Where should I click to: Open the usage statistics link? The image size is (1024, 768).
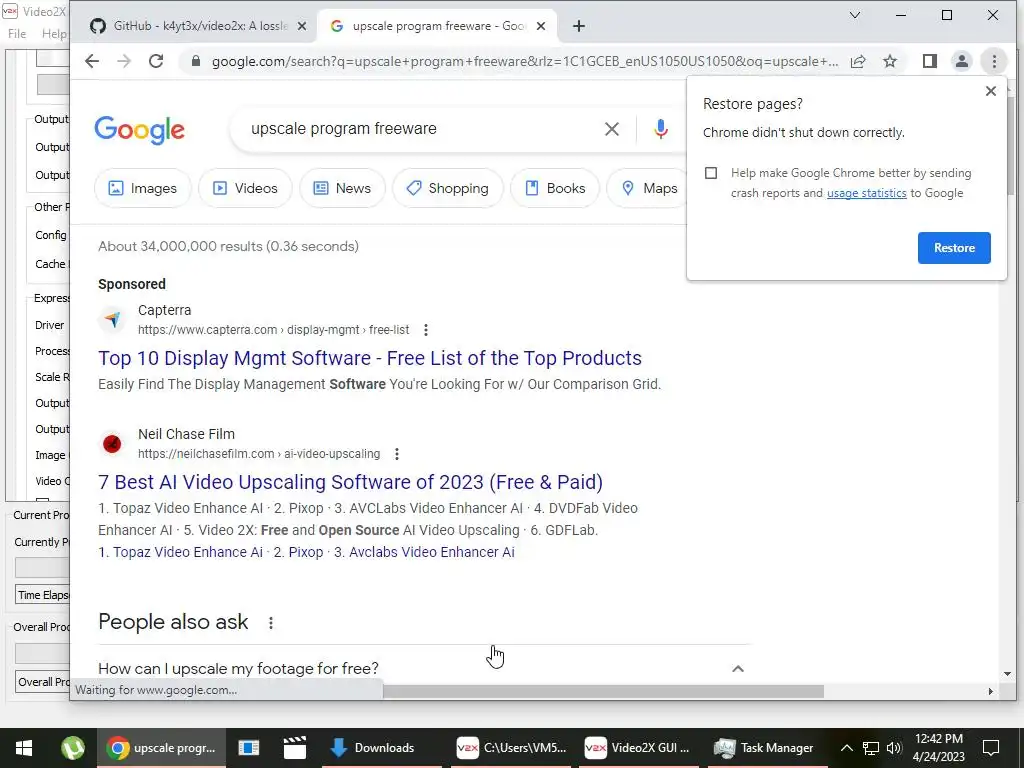[x=867, y=193]
